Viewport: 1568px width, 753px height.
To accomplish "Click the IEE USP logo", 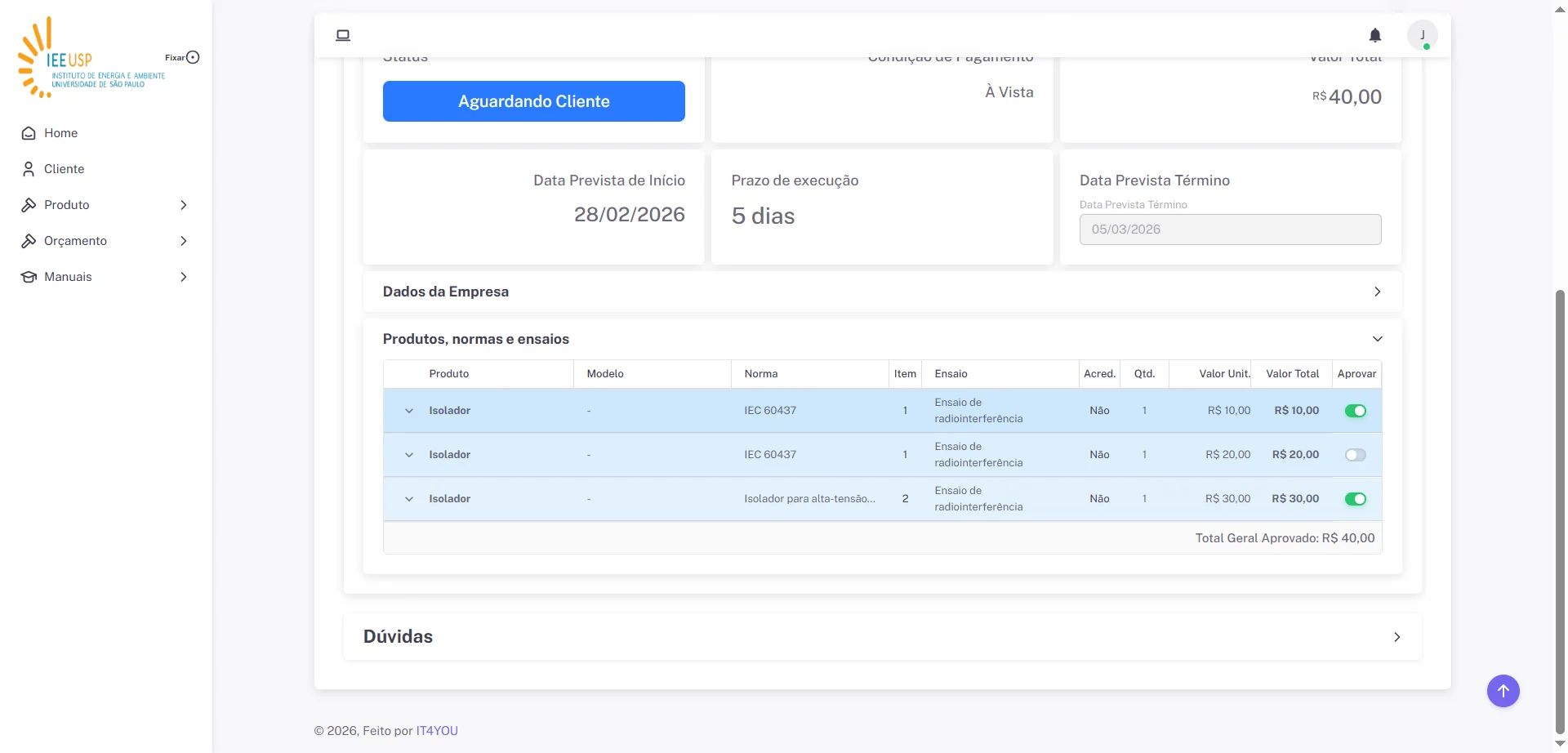I will pyautogui.click(x=91, y=57).
